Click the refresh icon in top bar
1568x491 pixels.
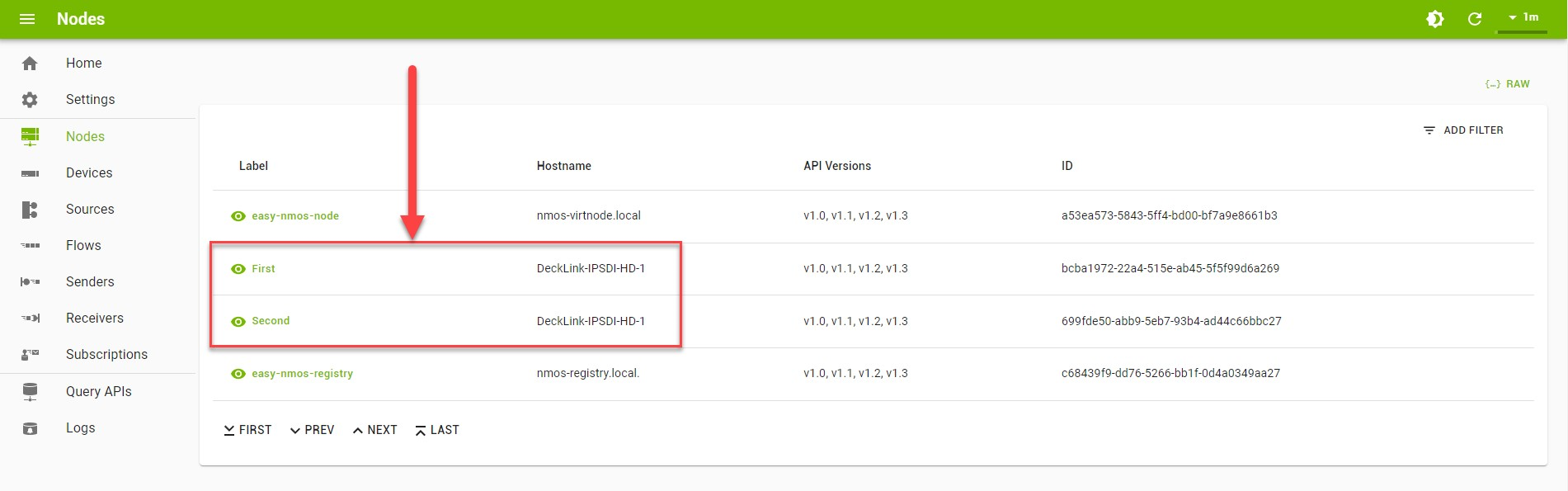point(1475,19)
